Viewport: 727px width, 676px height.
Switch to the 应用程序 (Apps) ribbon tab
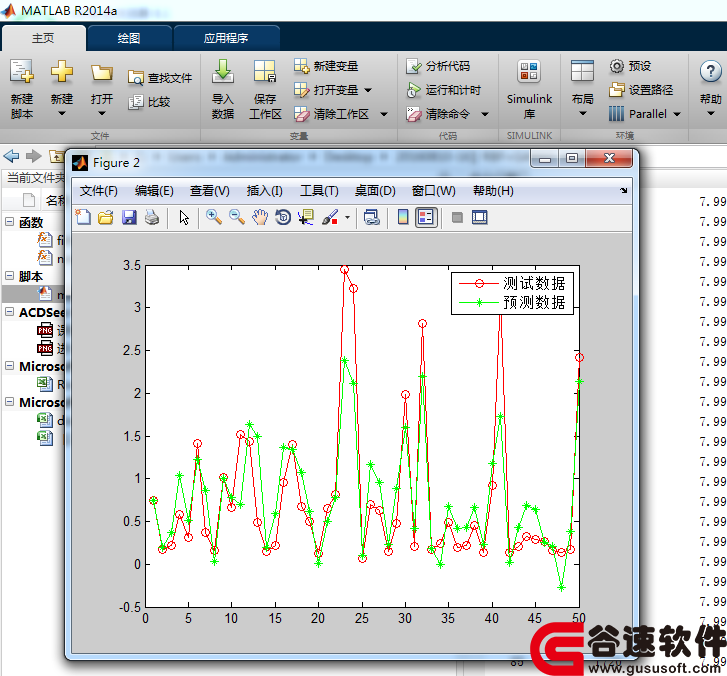tap(226, 38)
